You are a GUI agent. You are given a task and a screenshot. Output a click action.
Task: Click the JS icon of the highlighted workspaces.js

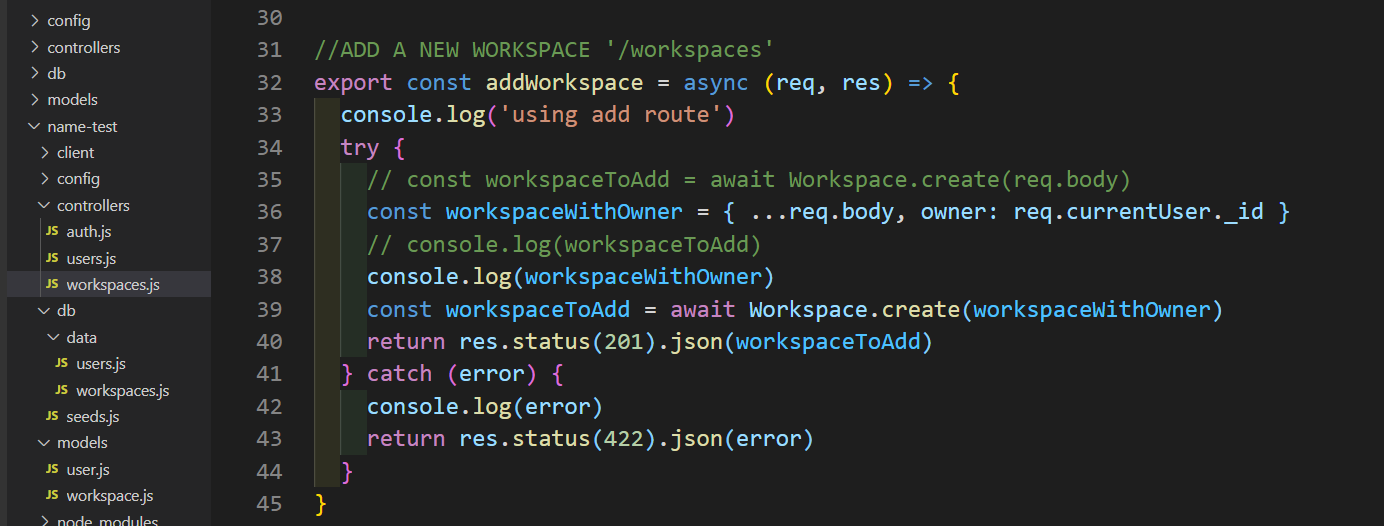[52, 285]
